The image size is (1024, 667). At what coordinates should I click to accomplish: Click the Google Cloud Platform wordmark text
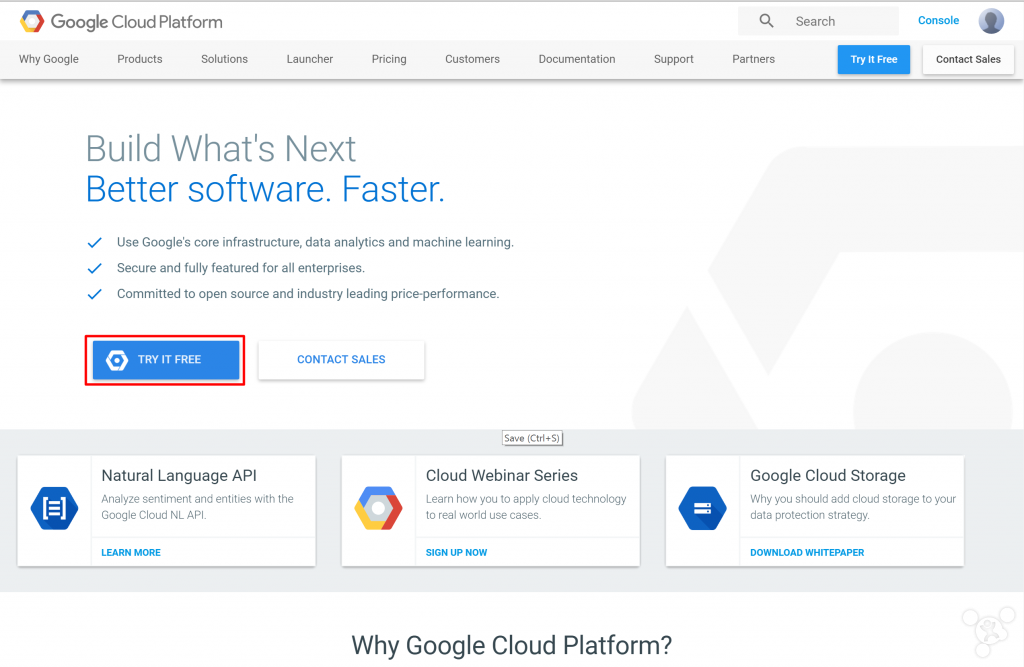click(x=136, y=22)
